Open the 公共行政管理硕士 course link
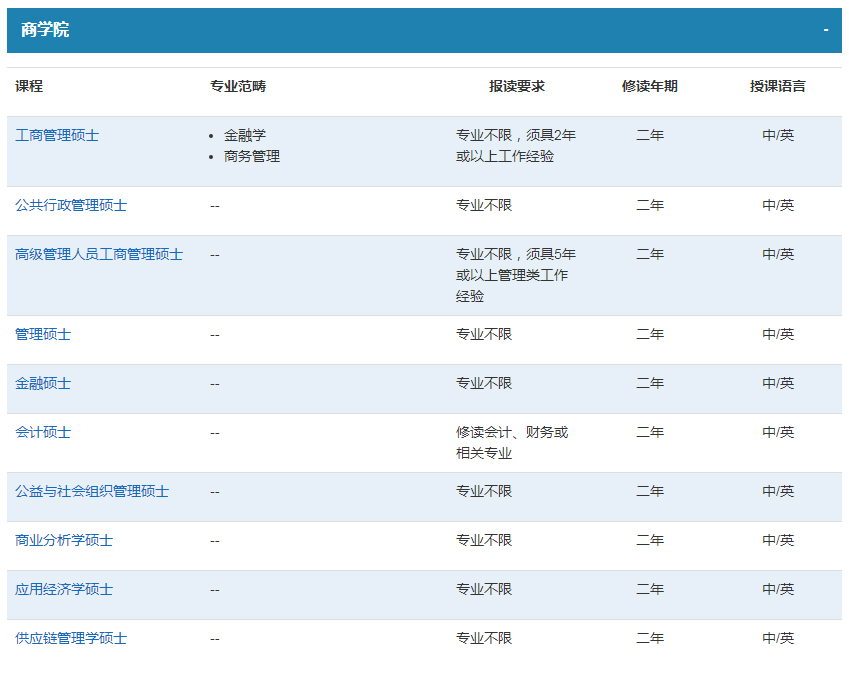Screen dimensions: 849x676 (71, 205)
